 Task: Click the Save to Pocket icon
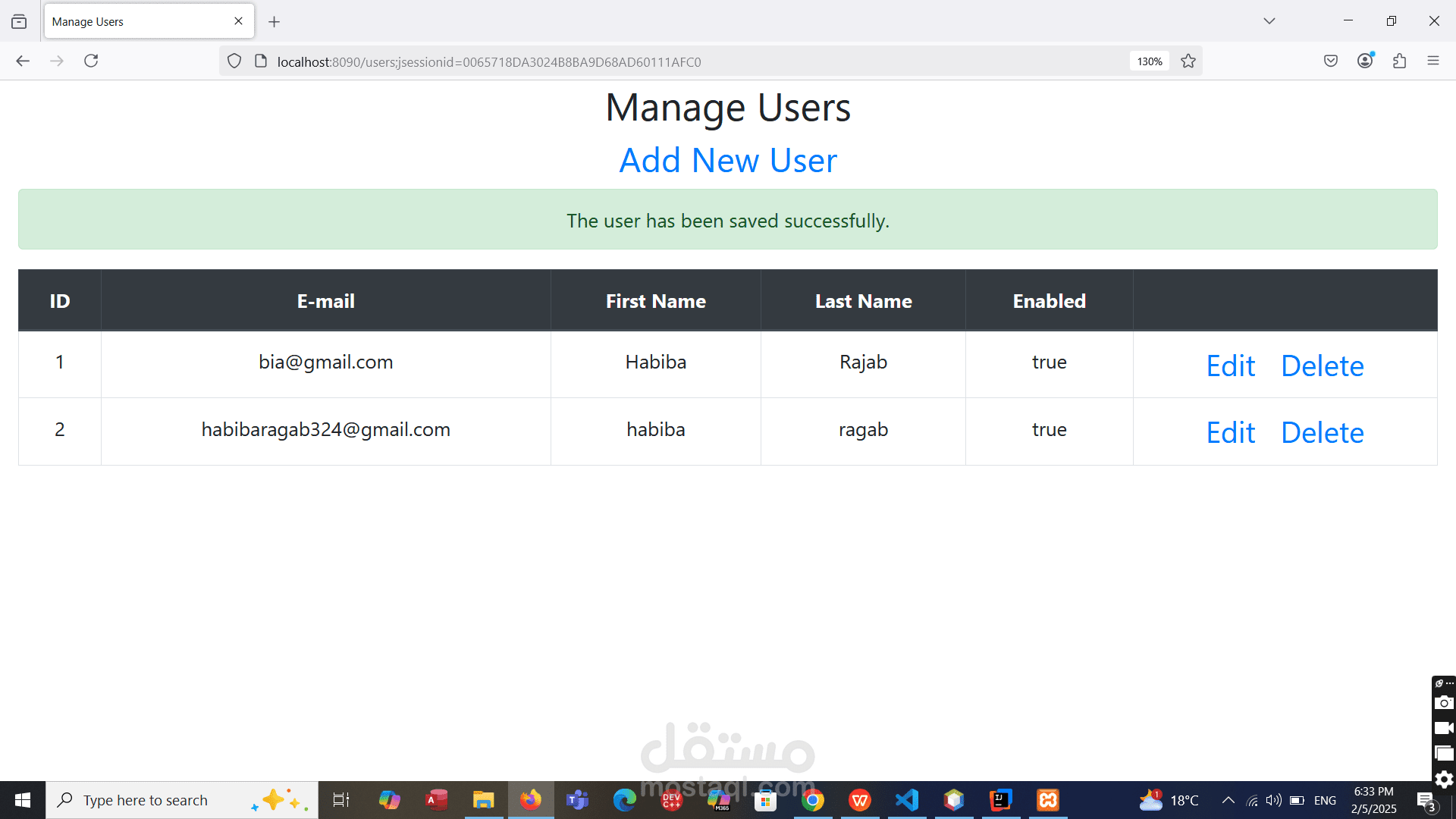coord(1330,61)
